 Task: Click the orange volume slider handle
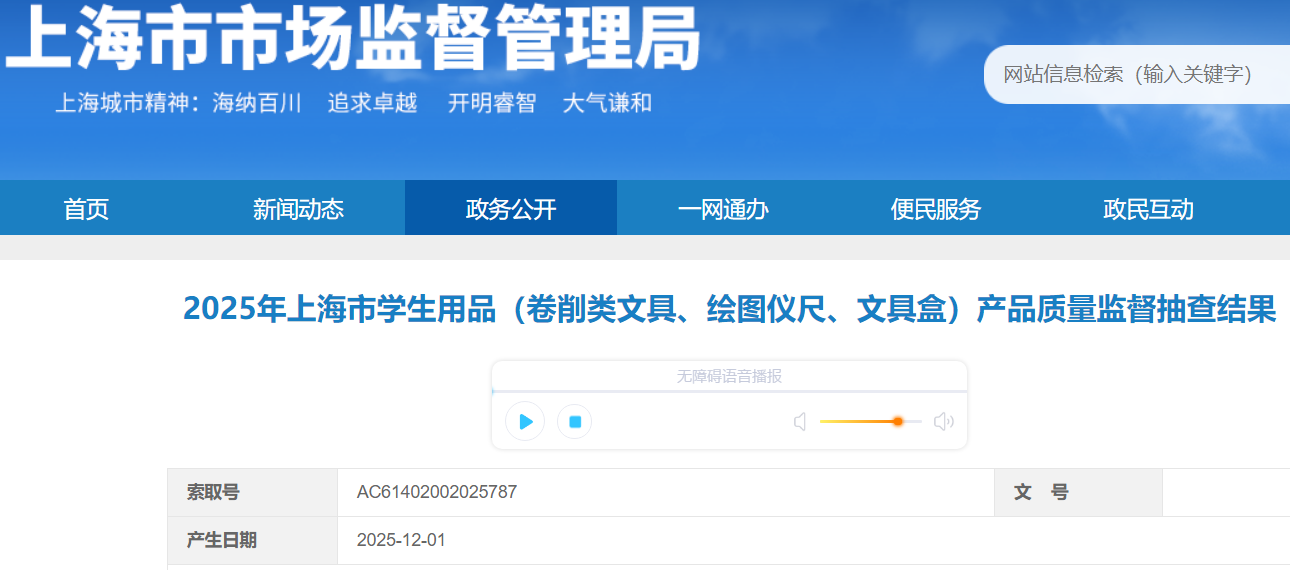point(898,422)
